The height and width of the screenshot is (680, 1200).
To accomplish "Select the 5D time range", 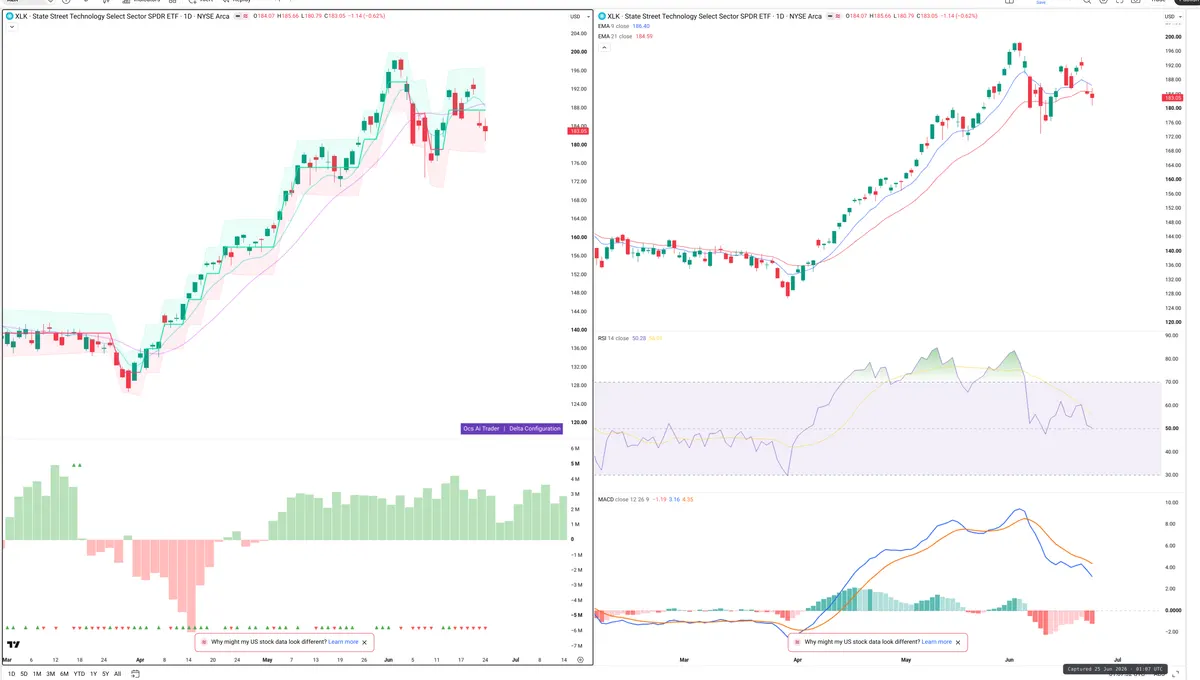I will point(24,674).
